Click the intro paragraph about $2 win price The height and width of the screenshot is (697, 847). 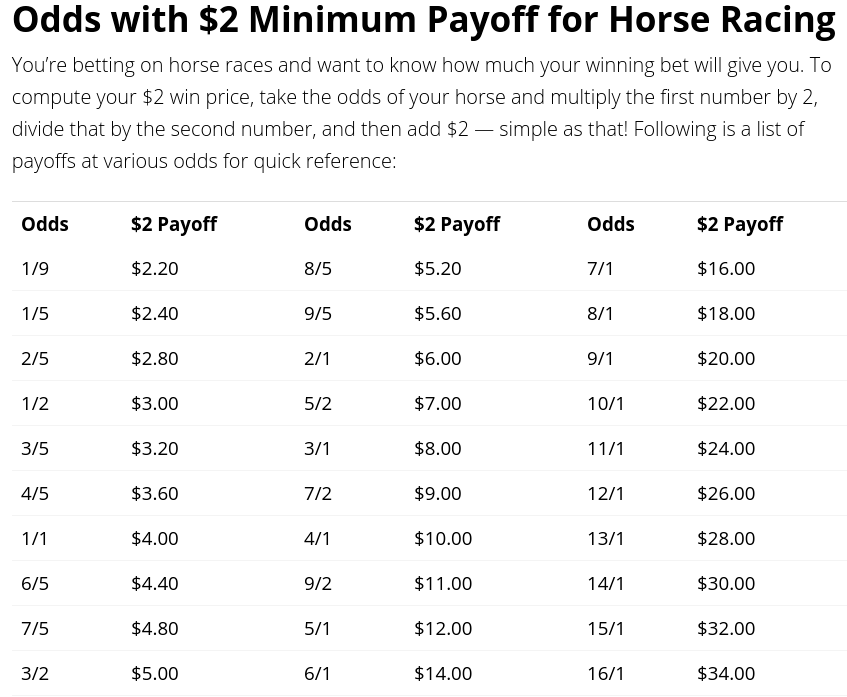422,113
